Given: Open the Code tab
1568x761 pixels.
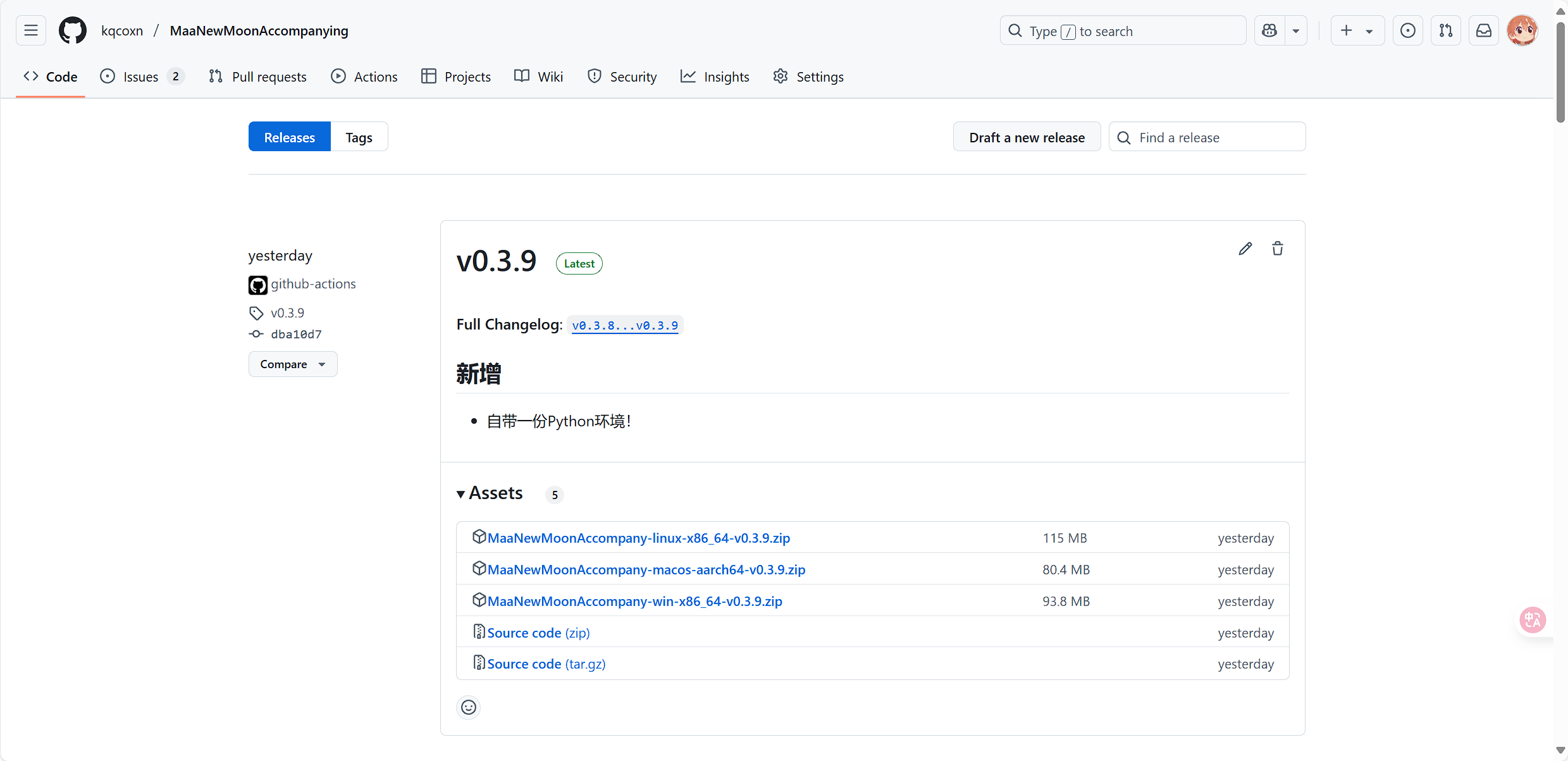Looking at the screenshot, I should (x=51, y=77).
